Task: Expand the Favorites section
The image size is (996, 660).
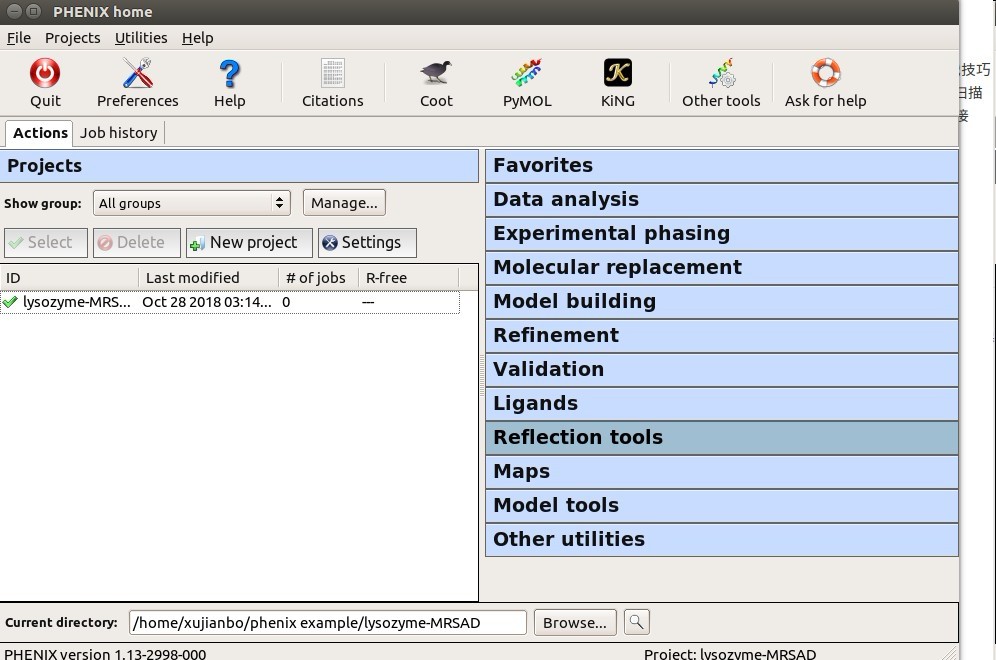Action: [x=722, y=166]
